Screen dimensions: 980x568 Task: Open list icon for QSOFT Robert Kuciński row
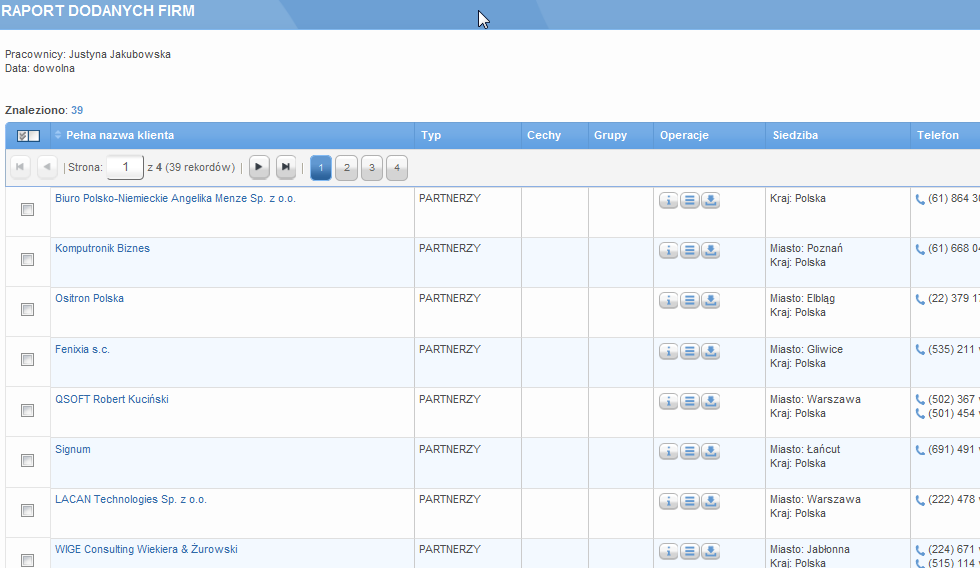pyautogui.click(x=689, y=402)
